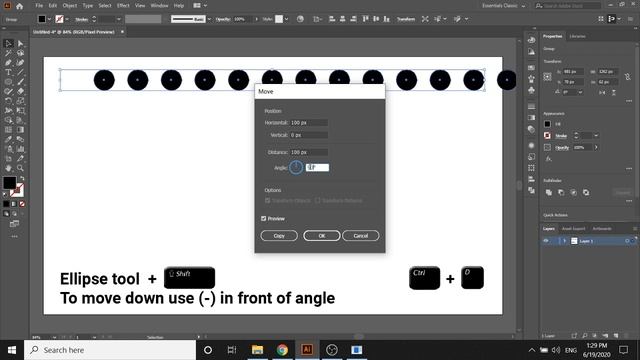Pick the Line Segment tool

pos(20,72)
